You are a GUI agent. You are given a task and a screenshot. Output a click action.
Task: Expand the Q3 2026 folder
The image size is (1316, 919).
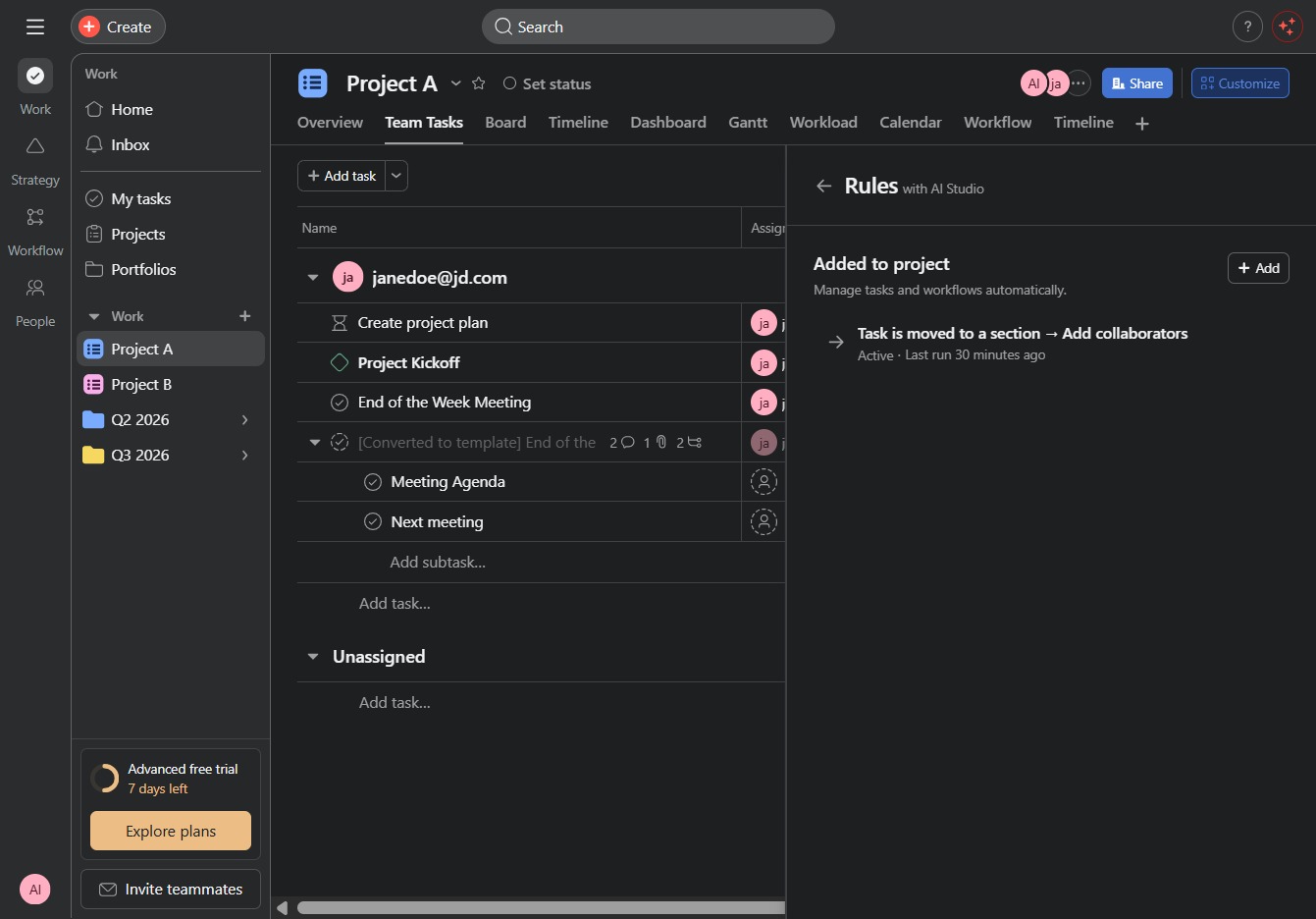[245, 456]
